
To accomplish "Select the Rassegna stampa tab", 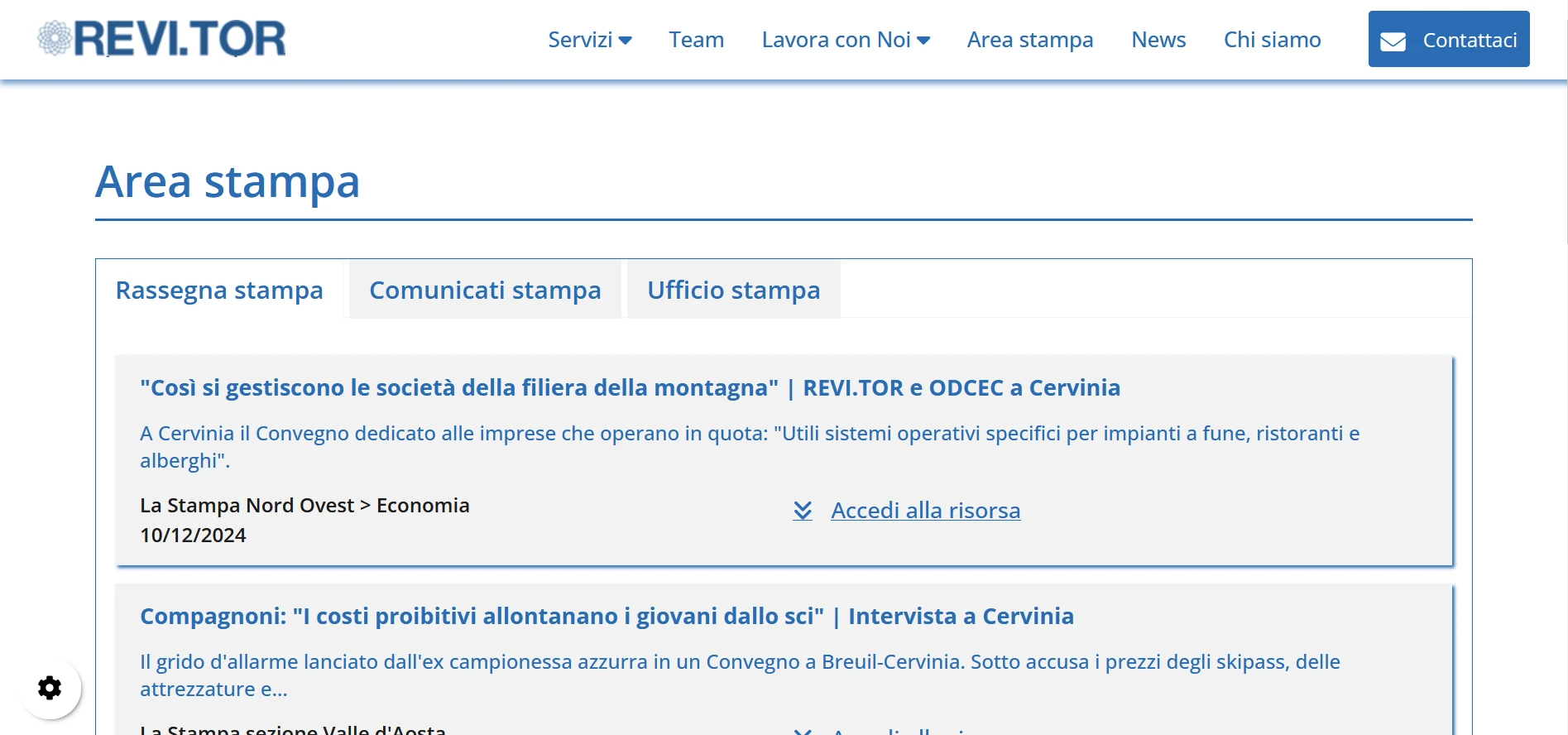I will 219,291.
